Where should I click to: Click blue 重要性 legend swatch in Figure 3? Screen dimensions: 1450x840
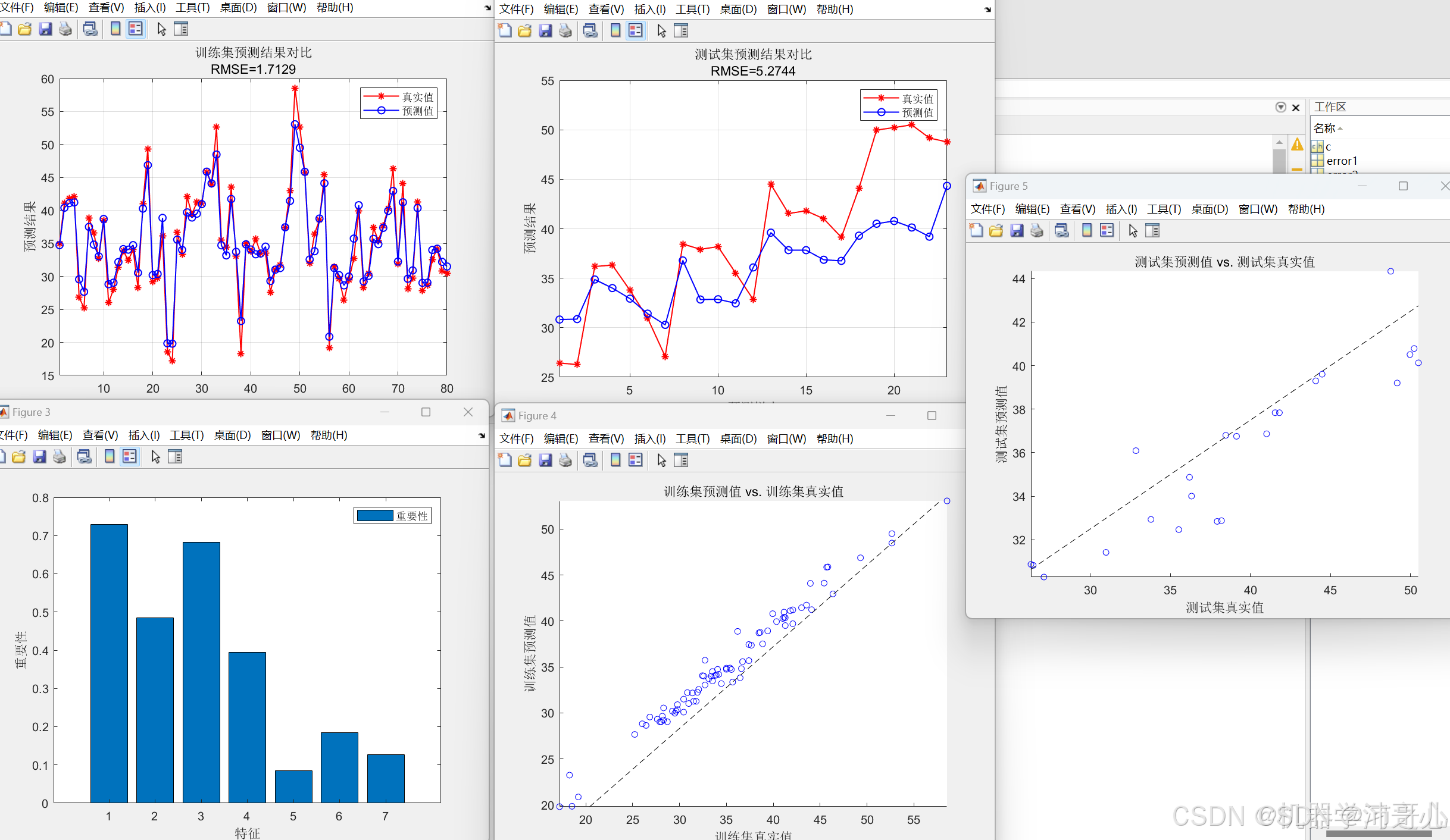coord(374,516)
